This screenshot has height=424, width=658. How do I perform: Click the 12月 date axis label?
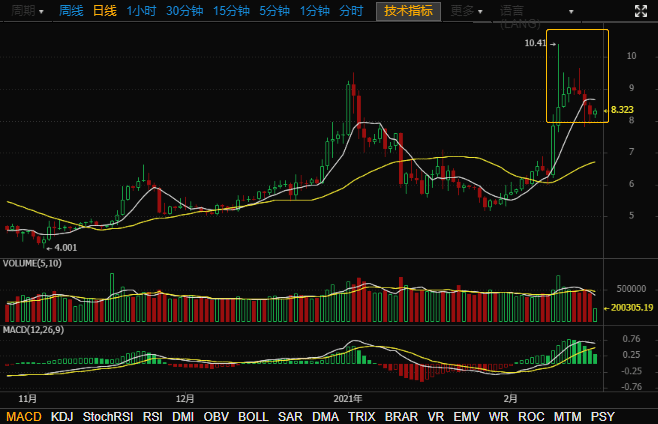(185, 398)
